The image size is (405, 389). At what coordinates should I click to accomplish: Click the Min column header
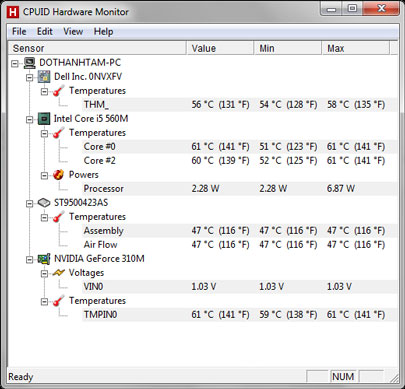(x=288, y=48)
